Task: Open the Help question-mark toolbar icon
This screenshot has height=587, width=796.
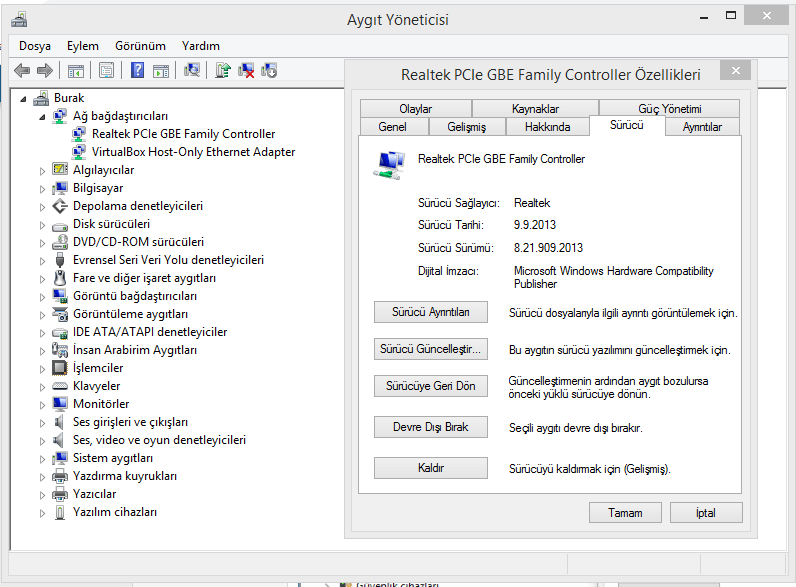Action: [138, 70]
